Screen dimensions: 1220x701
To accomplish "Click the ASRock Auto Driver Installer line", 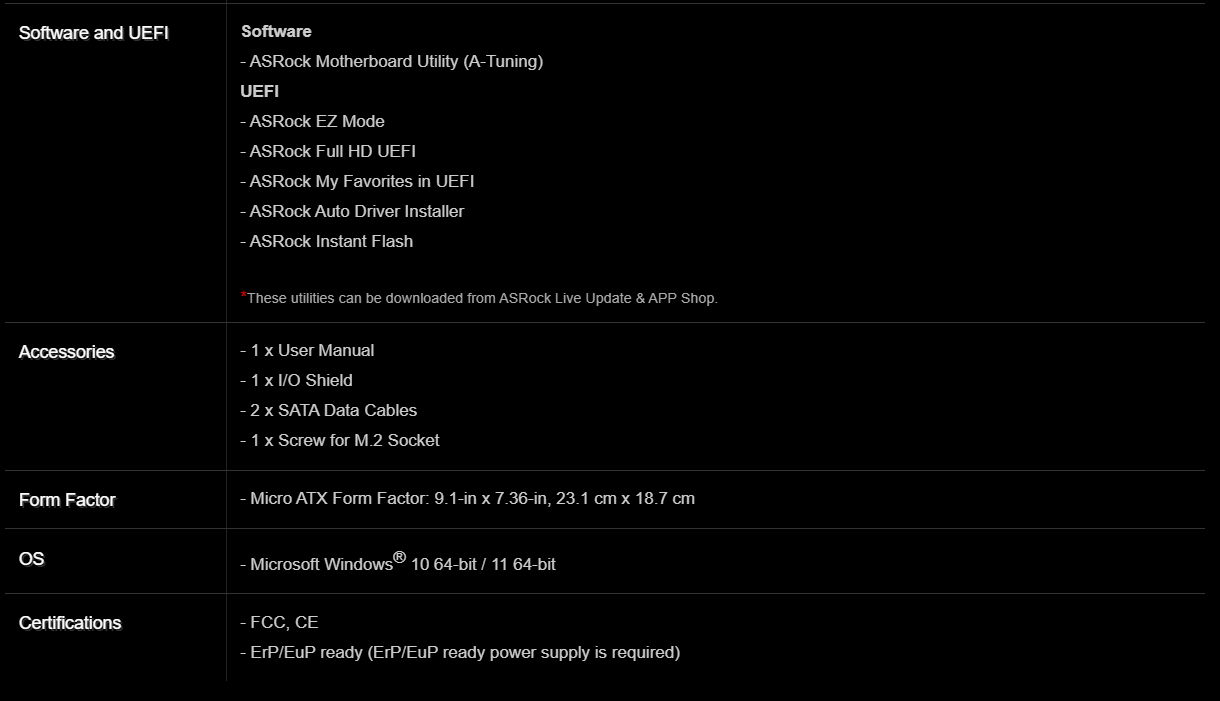I will coord(352,211).
